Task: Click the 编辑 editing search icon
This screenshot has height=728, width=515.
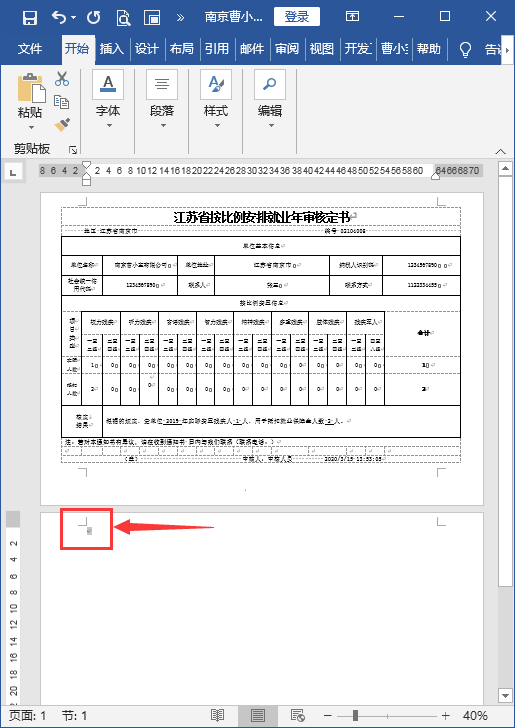Action: [x=270, y=84]
